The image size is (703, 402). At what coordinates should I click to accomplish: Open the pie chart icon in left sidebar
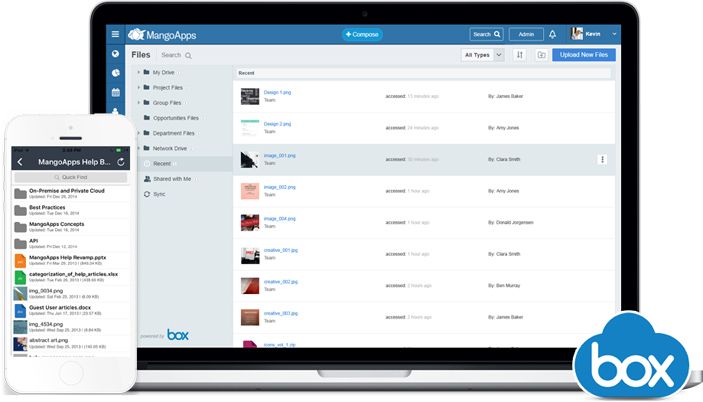tap(115, 73)
